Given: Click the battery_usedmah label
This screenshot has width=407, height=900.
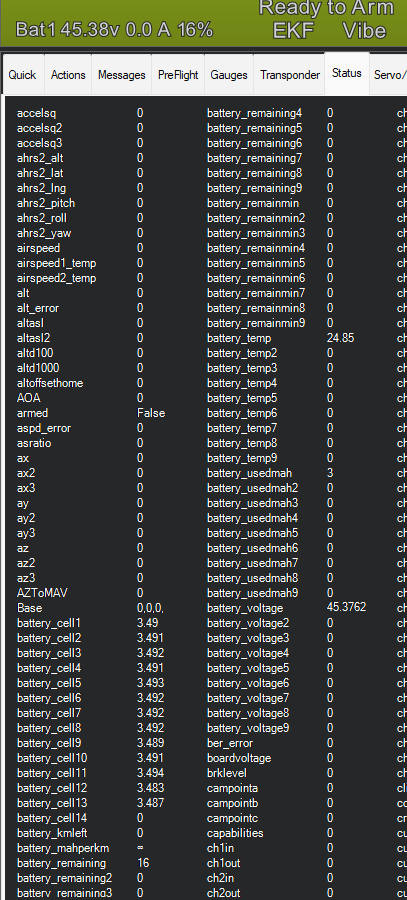Looking at the screenshot, I should [249, 473].
